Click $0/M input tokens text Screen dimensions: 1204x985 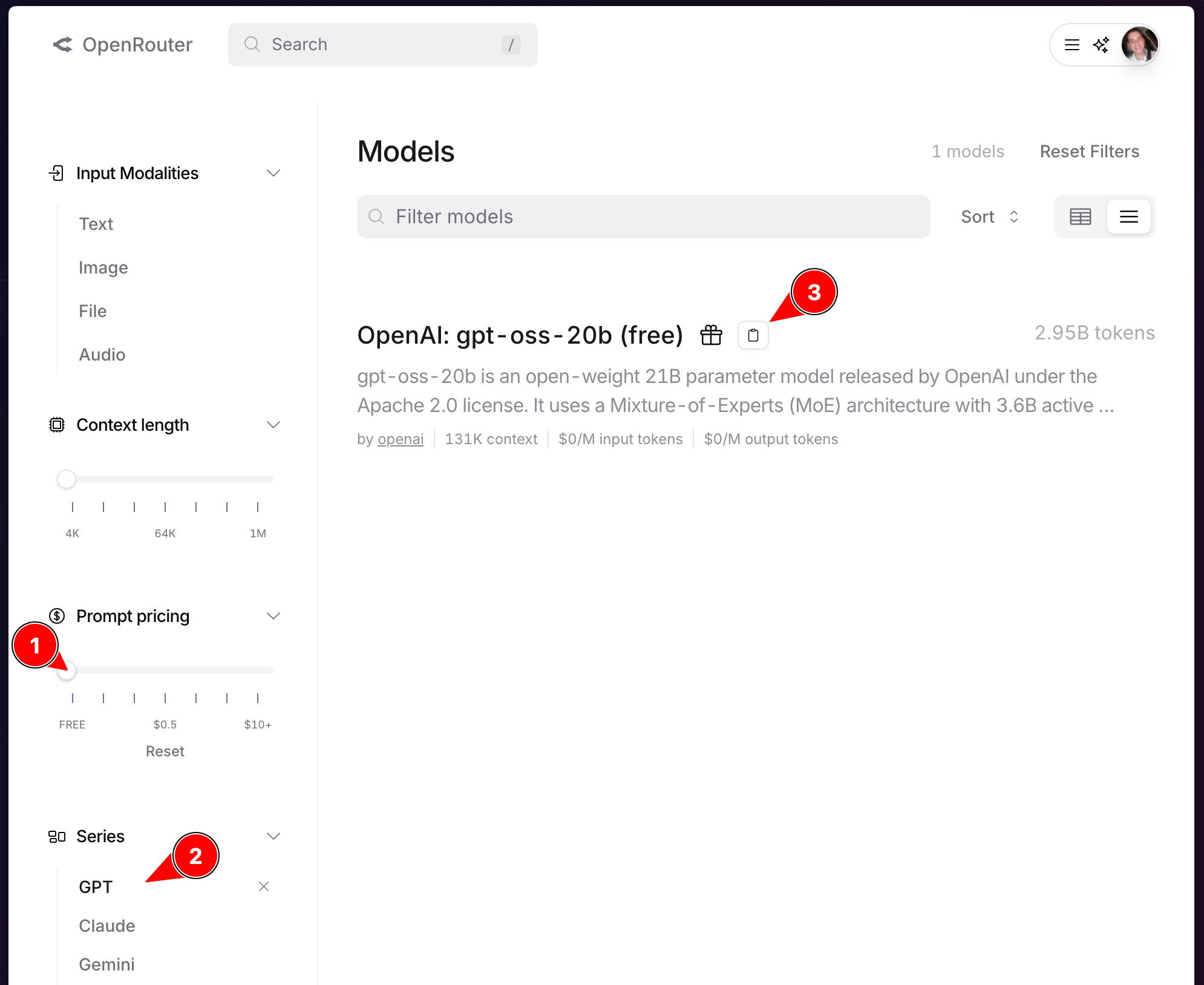coord(621,439)
